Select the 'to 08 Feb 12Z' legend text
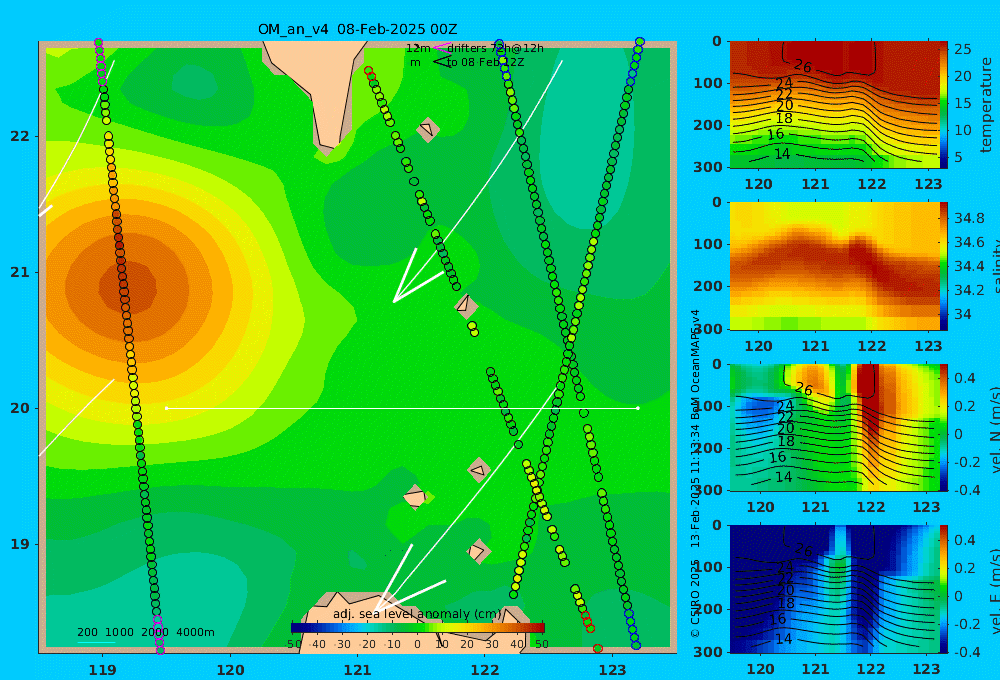Screen dimensions: 1000x680 [x=485, y=63]
